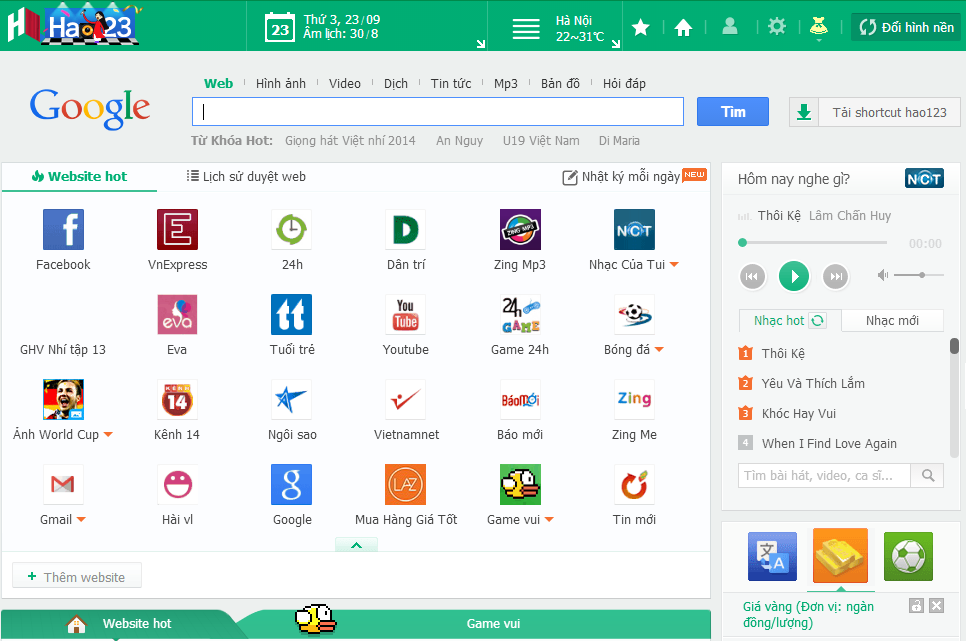
Task: Open the Zing Mp3 icon
Action: point(520,229)
